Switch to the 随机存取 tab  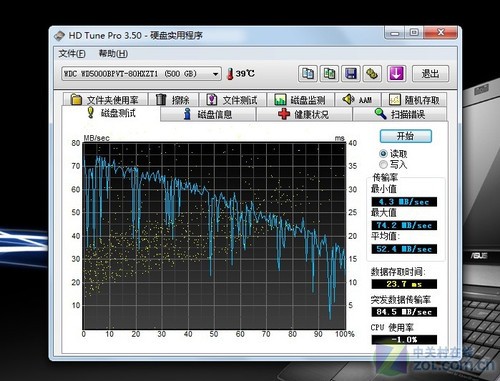(414, 100)
